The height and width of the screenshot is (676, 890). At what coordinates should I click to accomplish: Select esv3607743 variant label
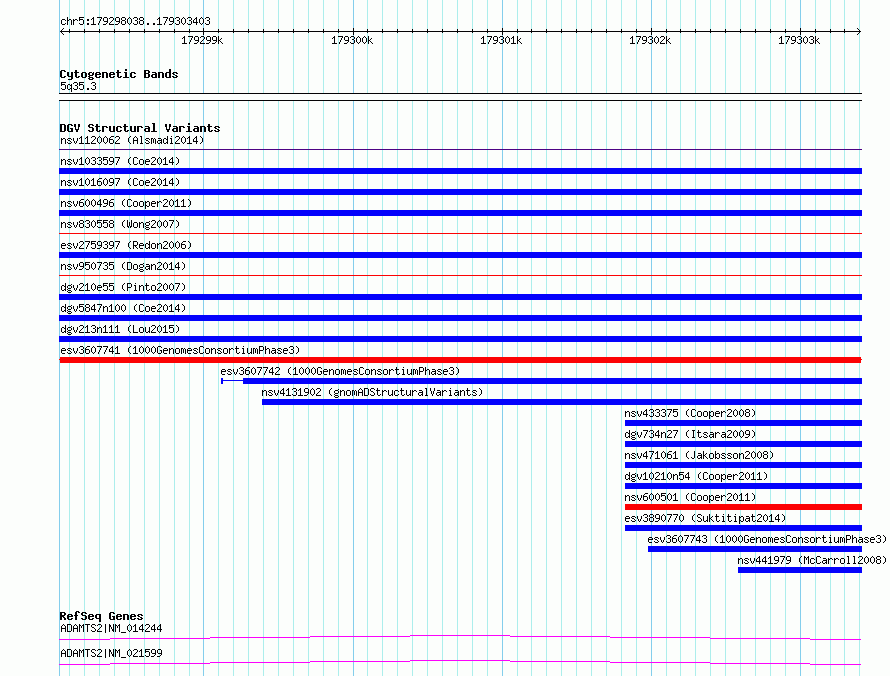point(767,539)
